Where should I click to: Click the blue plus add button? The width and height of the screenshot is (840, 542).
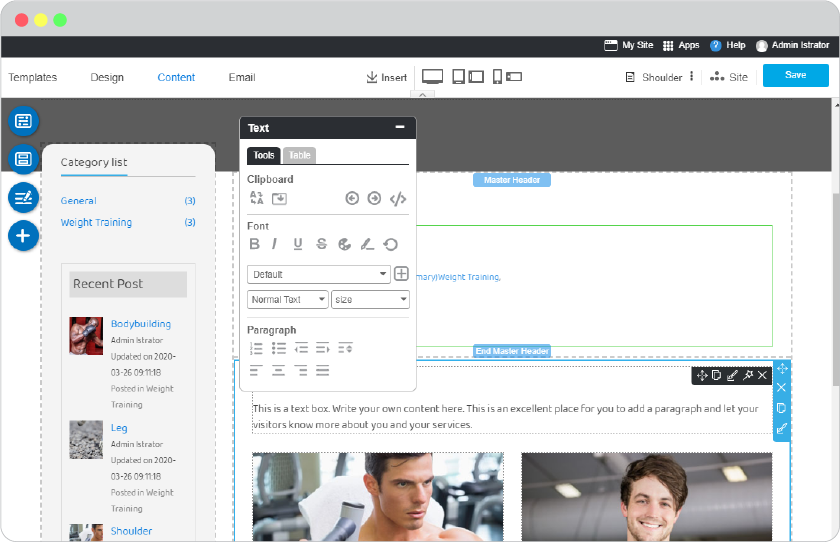point(23,236)
